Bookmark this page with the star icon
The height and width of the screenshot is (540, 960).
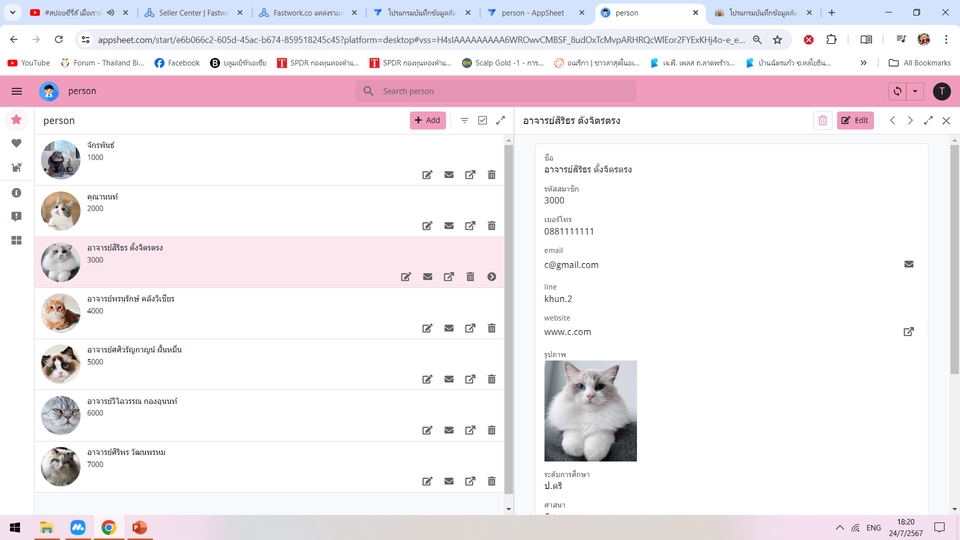[x=778, y=40]
